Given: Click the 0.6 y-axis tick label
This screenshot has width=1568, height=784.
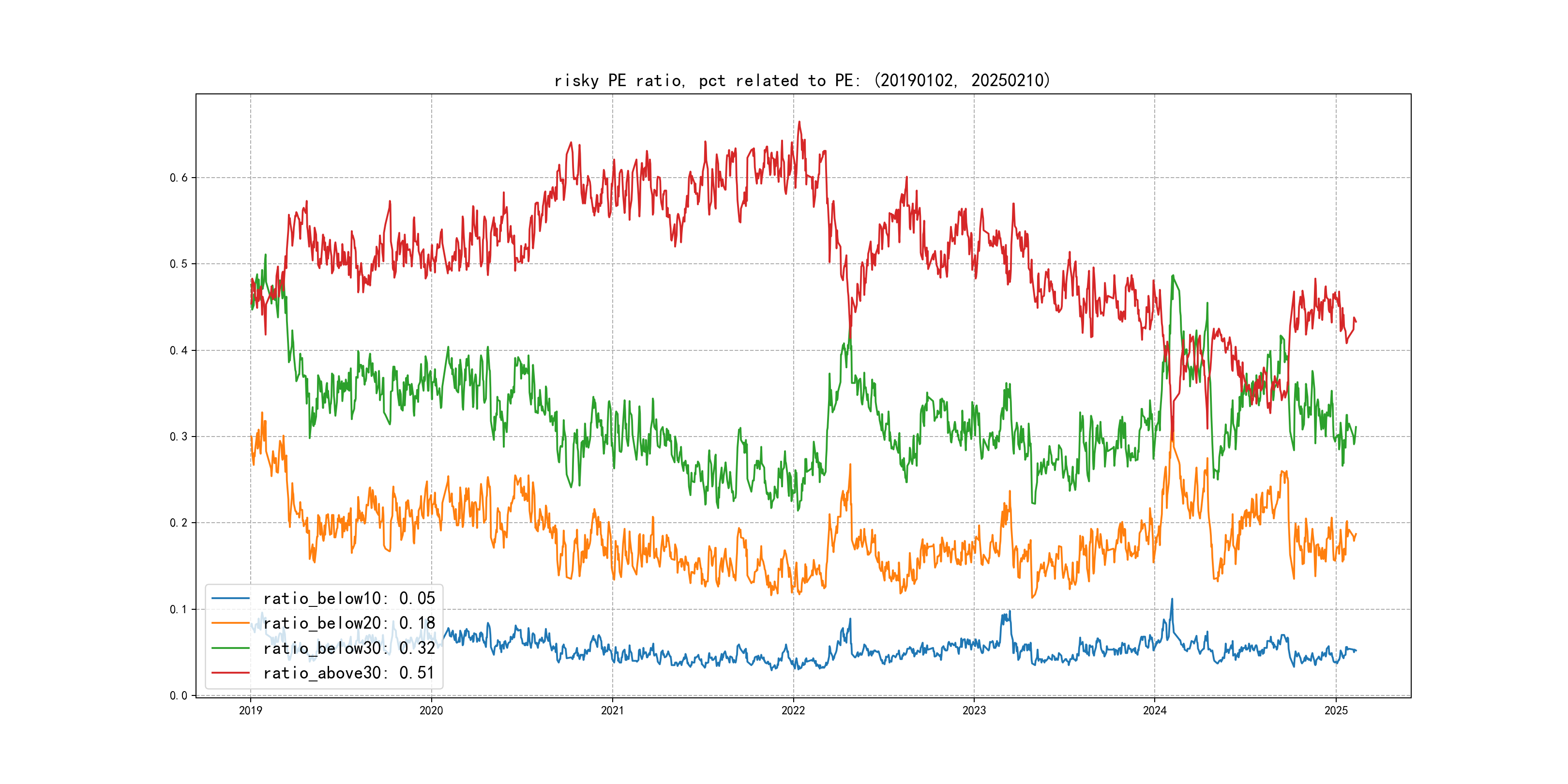Looking at the screenshot, I should (179, 178).
